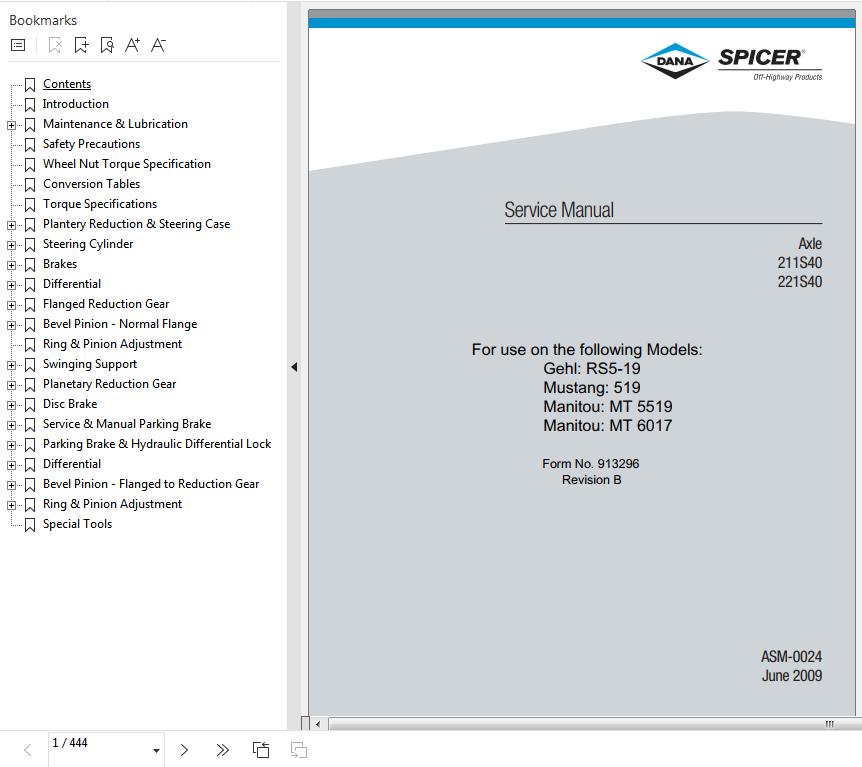Click the bookmark icon beside Contents

(30, 85)
